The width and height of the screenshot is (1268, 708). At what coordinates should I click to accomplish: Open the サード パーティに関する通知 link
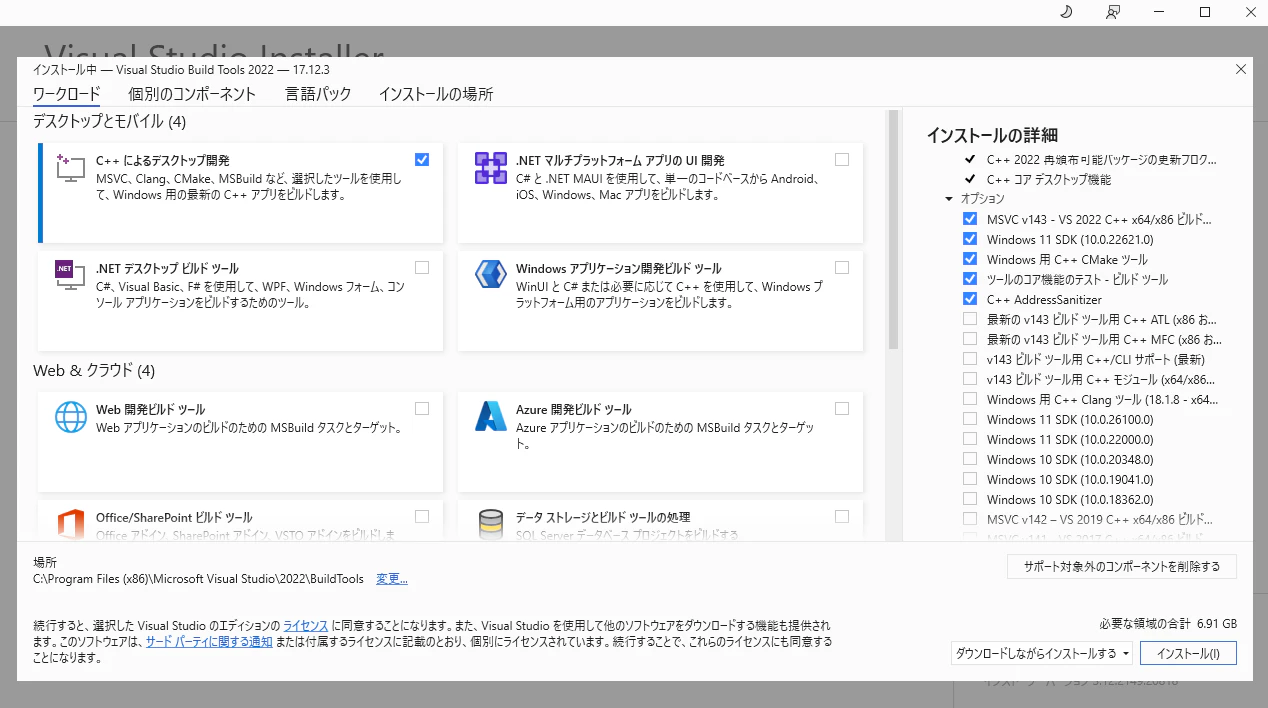coord(209,642)
